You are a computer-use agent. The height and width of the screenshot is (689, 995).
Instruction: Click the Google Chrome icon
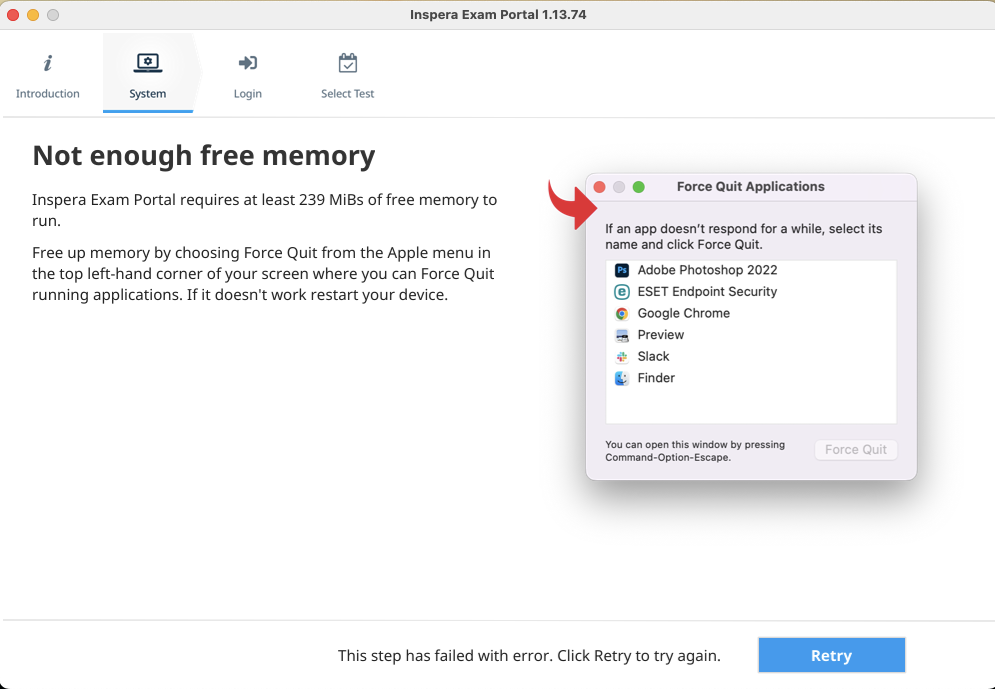tap(622, 313)
